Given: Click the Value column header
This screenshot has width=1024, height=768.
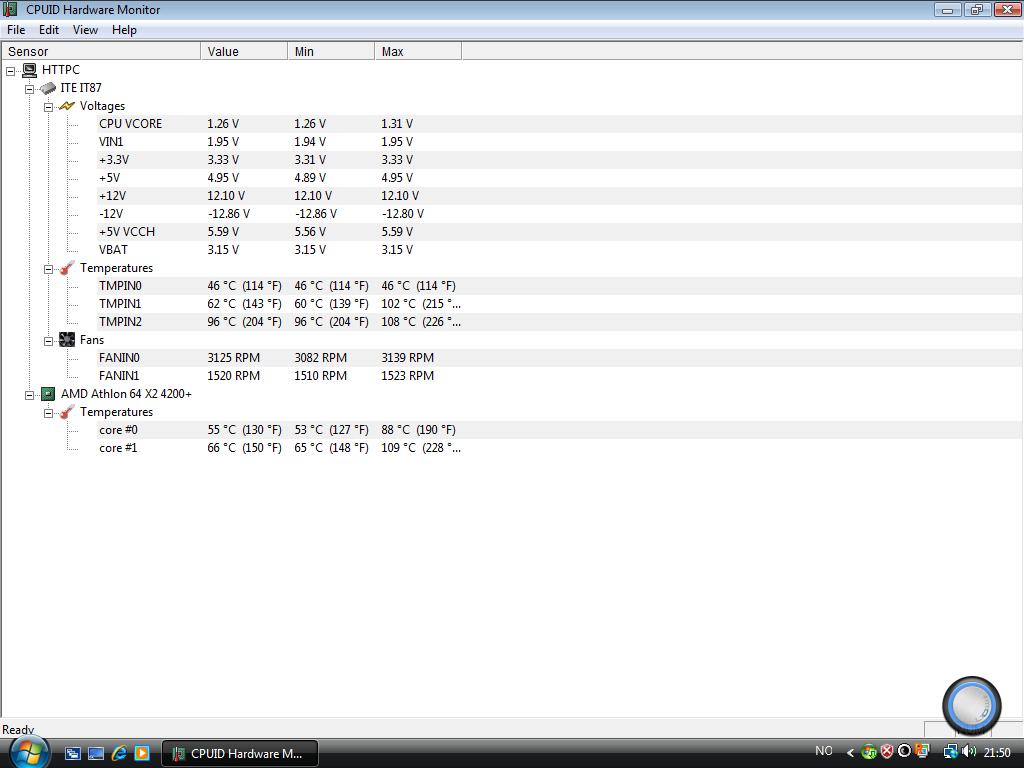Looking at the screenshot, I should pos(243,51).
